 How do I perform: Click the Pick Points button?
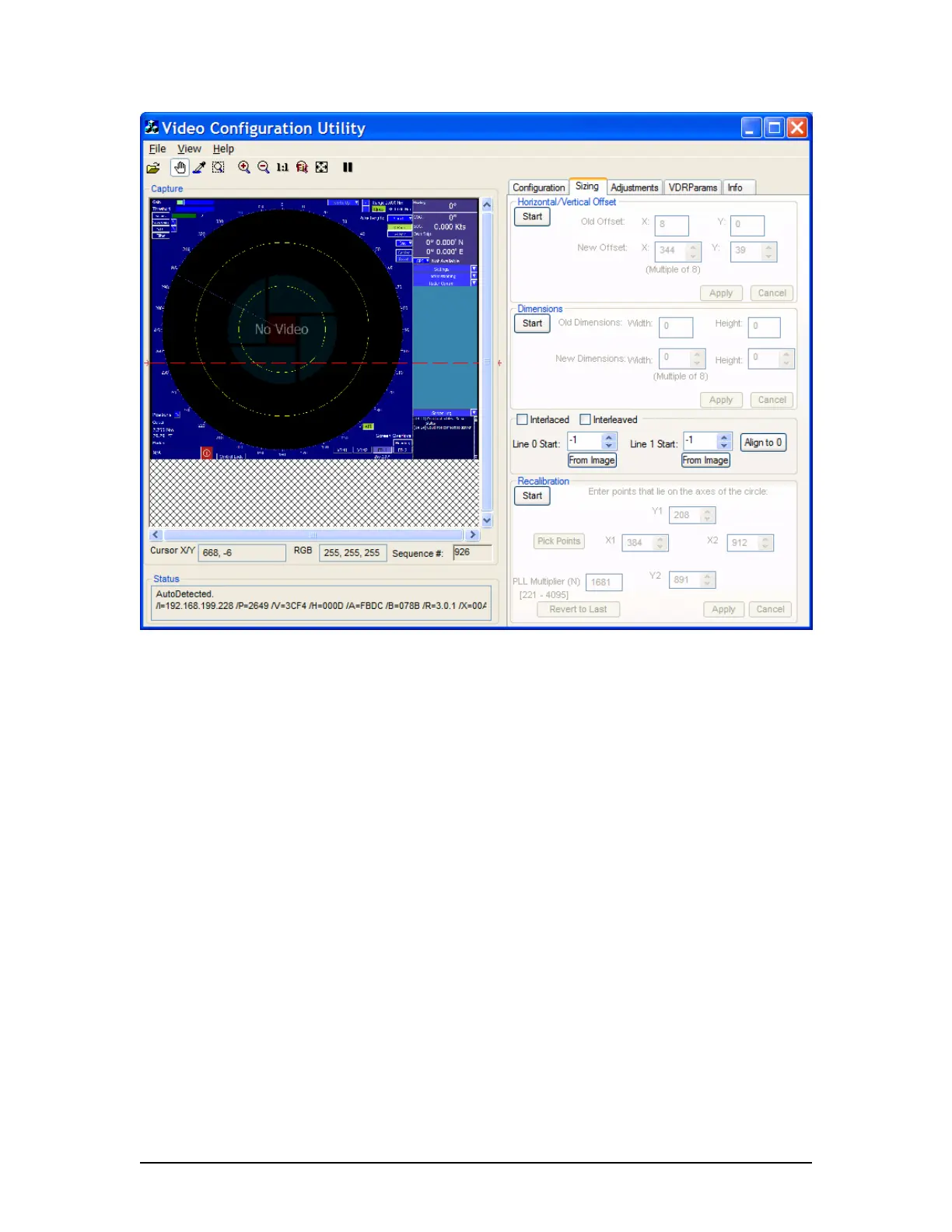pyautogui.click(x=558, y=541)
